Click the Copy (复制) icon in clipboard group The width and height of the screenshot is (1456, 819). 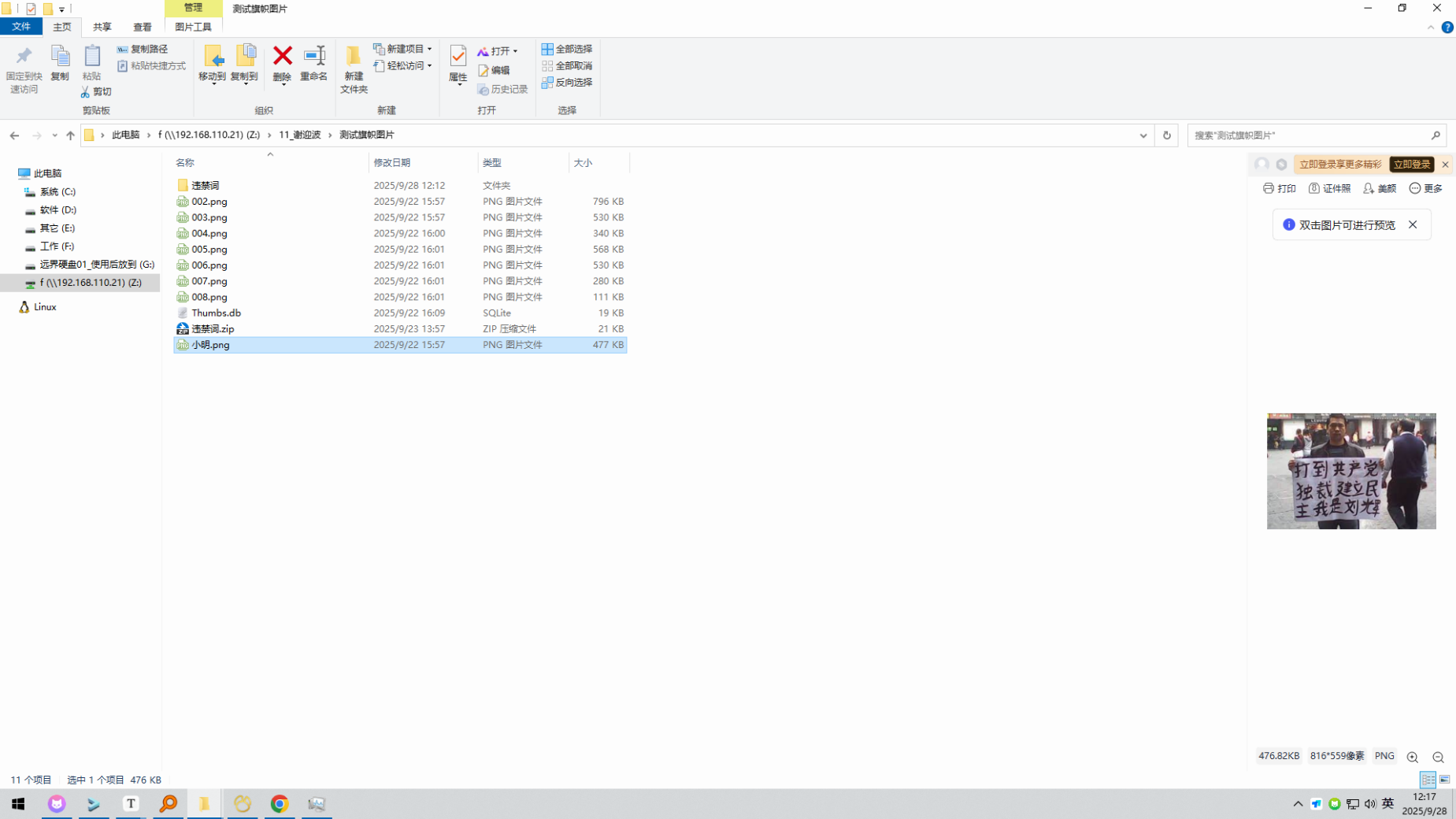point(60,63)
